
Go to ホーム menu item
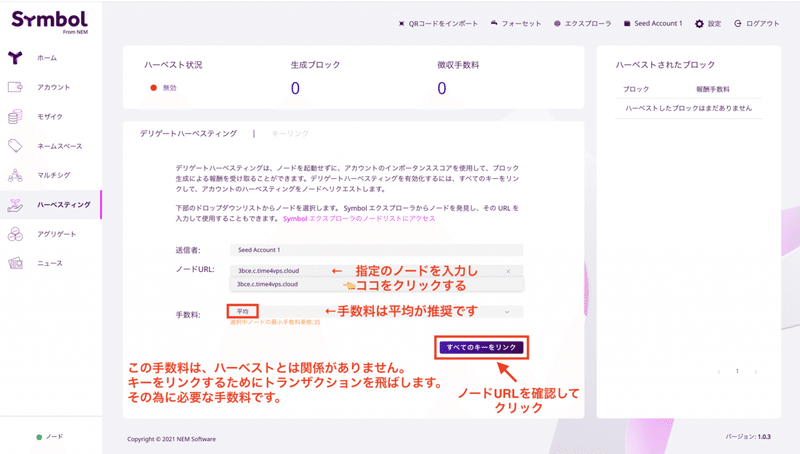[47, 58]
